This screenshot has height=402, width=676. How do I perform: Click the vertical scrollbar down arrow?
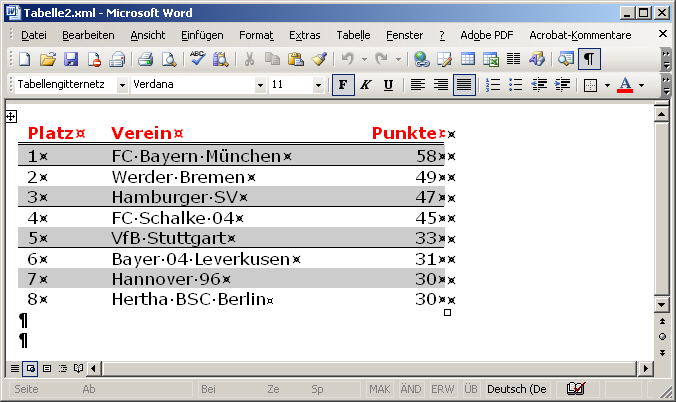(x=662, y=305)
